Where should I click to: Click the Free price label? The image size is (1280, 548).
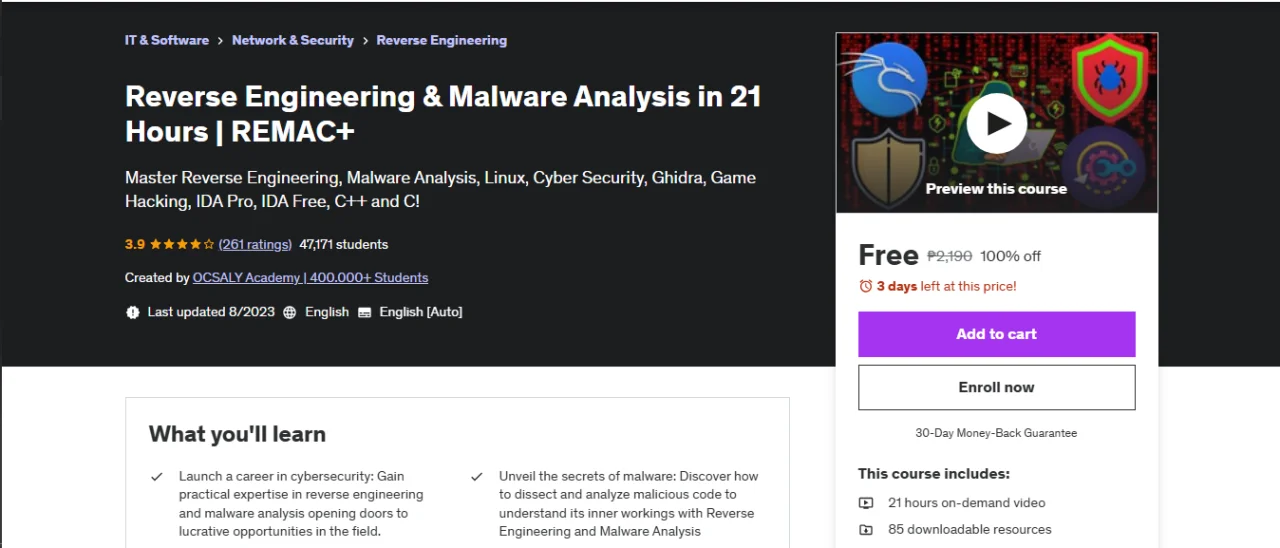coord(888,255)
